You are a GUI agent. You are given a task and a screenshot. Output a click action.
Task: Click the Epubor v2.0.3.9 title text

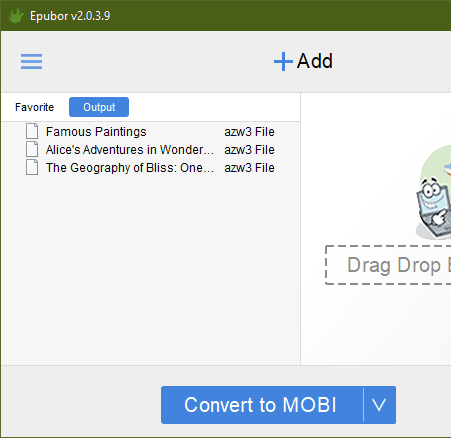[70, 16]
